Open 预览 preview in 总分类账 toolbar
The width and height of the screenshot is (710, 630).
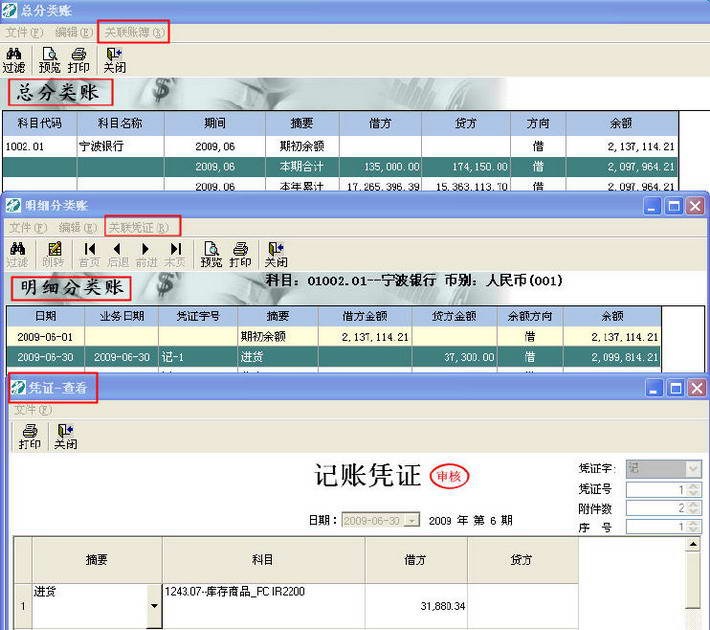click(x=49, y=60)
